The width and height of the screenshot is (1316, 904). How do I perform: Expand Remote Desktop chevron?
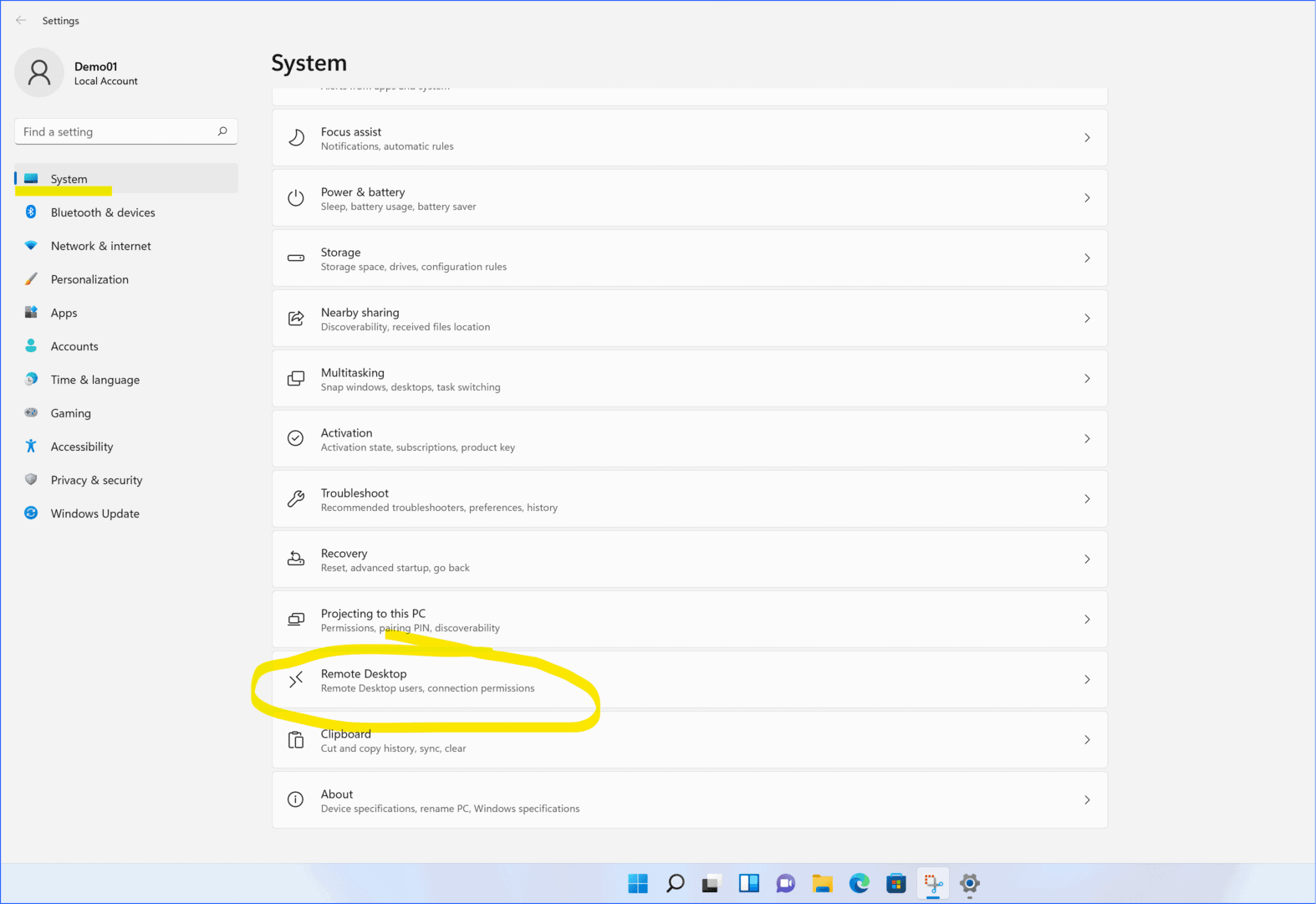click(1087, 680)
